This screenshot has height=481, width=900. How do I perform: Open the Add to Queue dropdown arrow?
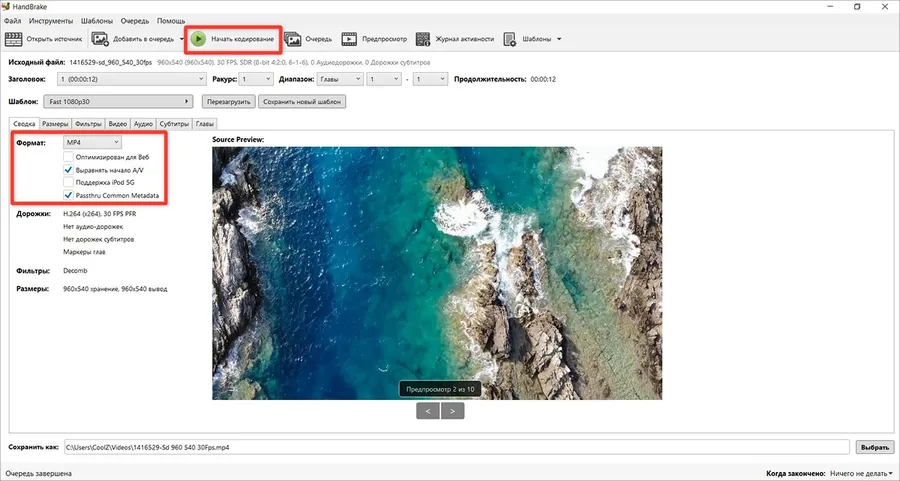[182, 39]
